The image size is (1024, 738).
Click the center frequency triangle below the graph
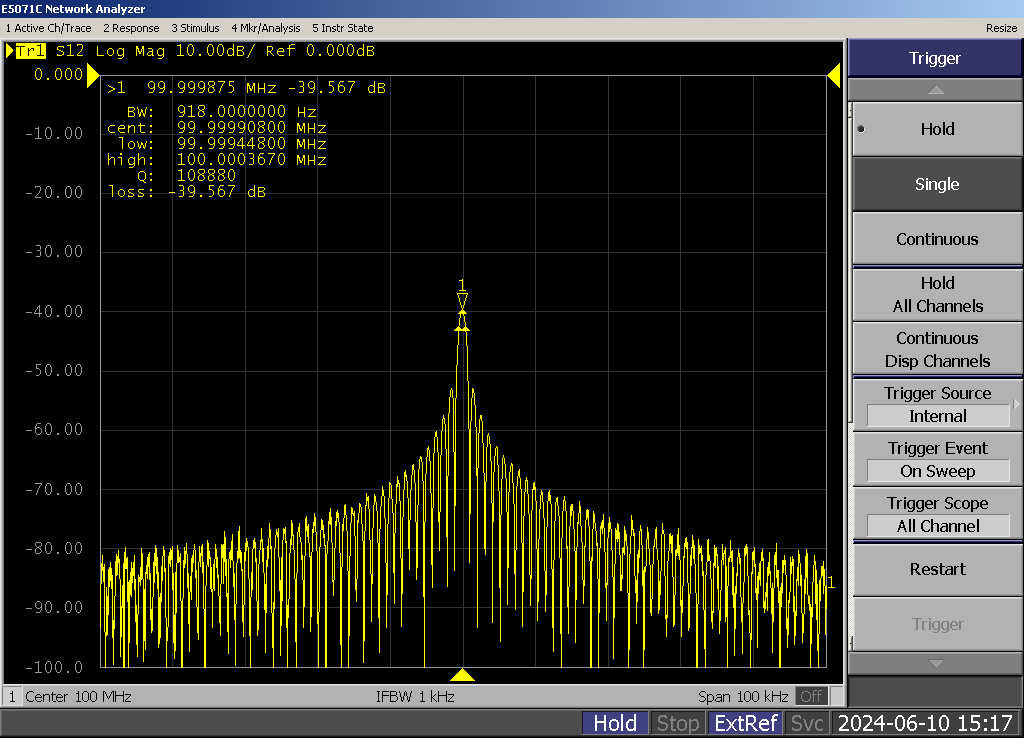coord(462,675)
